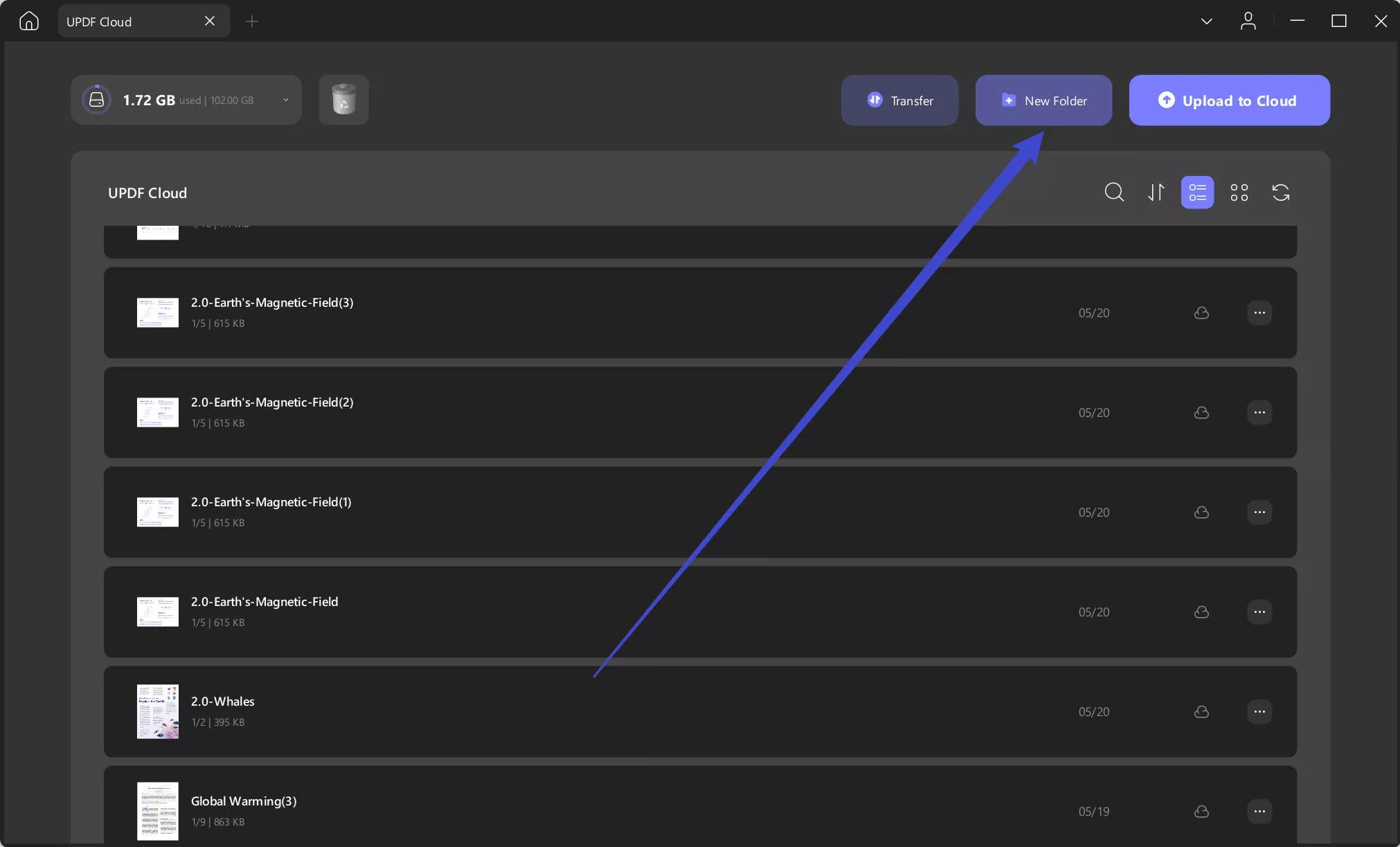Select file name 2.0-Earth's-Magnetic-Field(1)
This screenshot has width=1400, height=847.
click(271, 502)
